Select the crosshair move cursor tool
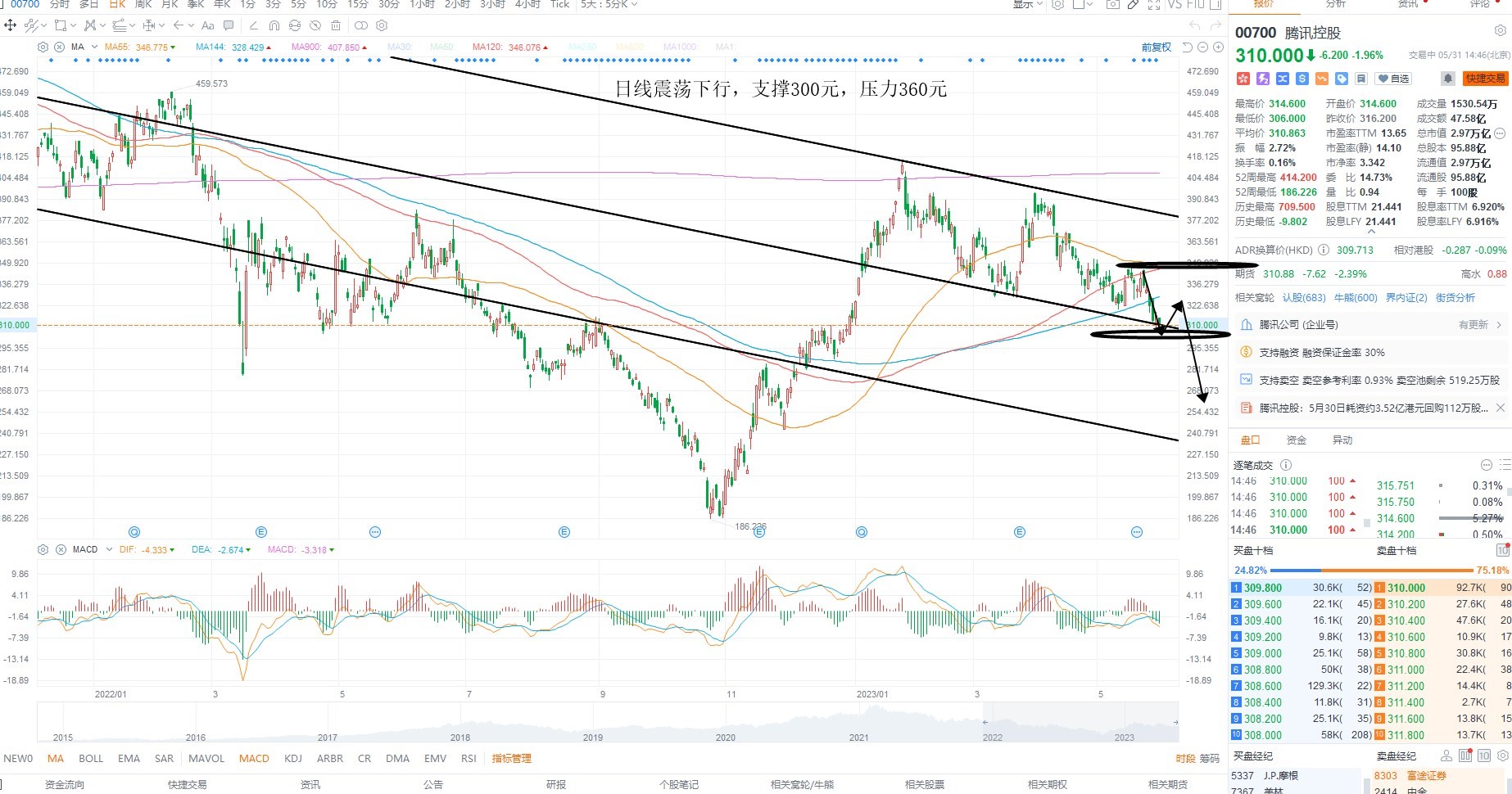 10,25
